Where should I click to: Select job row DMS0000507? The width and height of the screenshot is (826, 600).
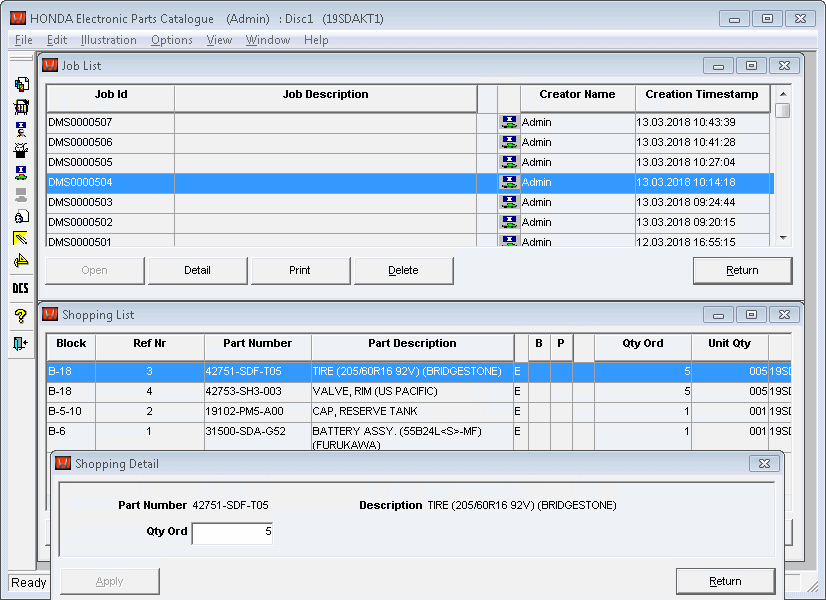[x=410, y=122]
